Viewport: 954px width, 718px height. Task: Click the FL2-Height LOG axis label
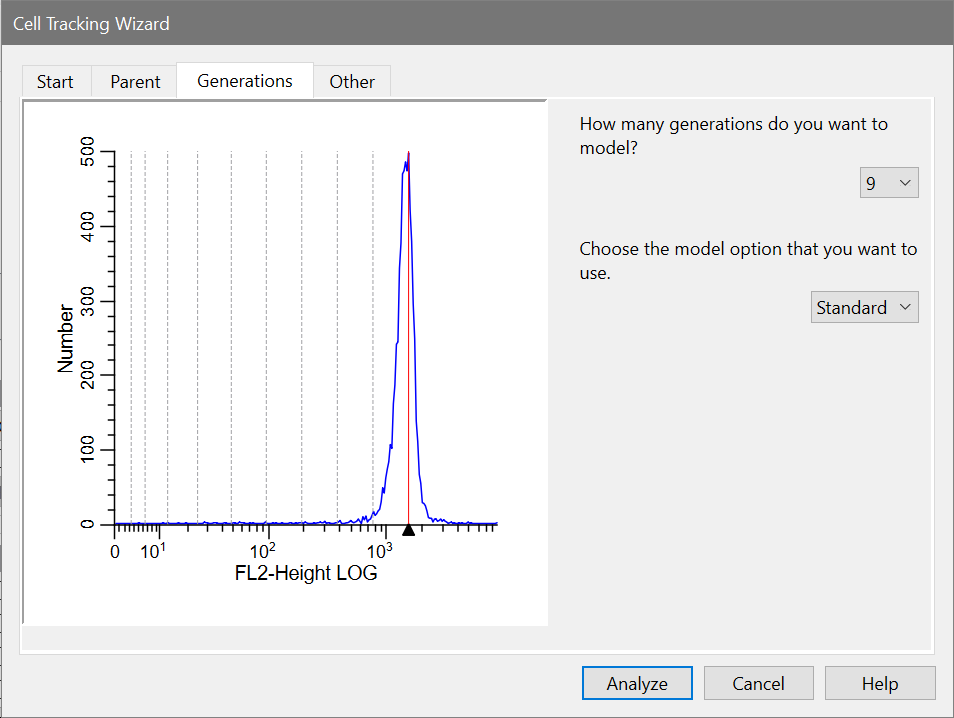click(306, 574)
